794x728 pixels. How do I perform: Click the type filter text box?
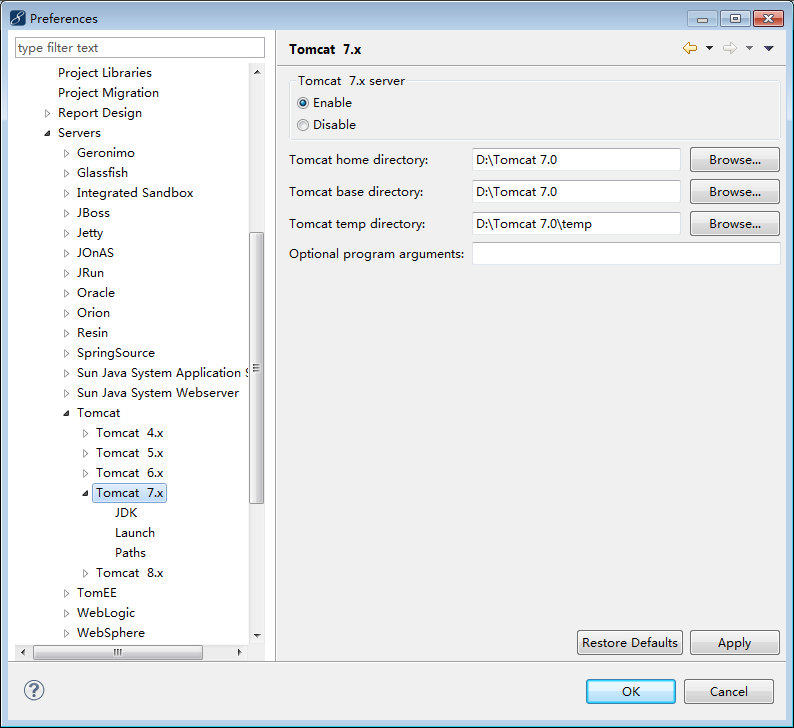point(140,48)
